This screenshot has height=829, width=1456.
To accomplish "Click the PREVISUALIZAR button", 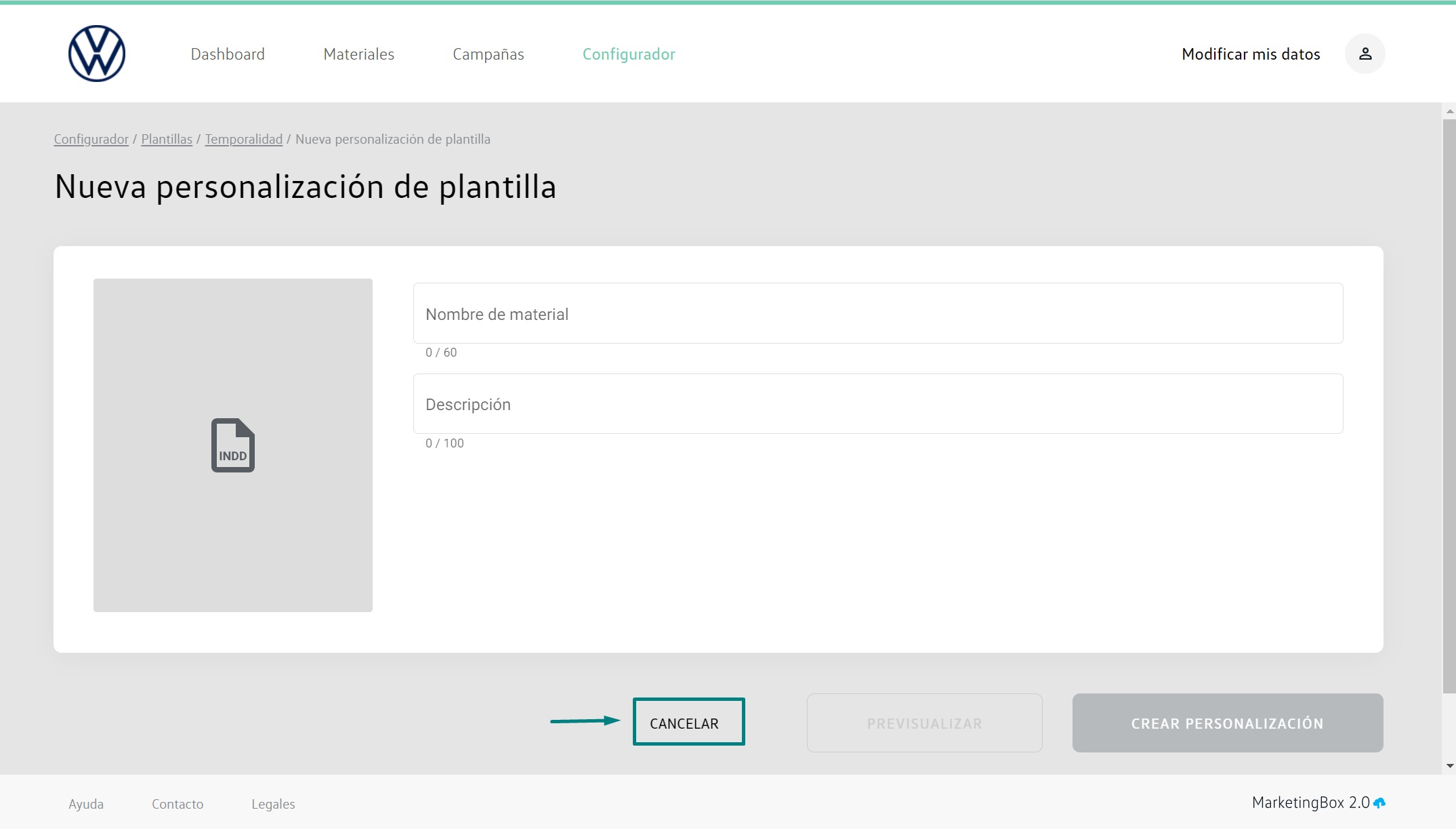I will (923, 723).
